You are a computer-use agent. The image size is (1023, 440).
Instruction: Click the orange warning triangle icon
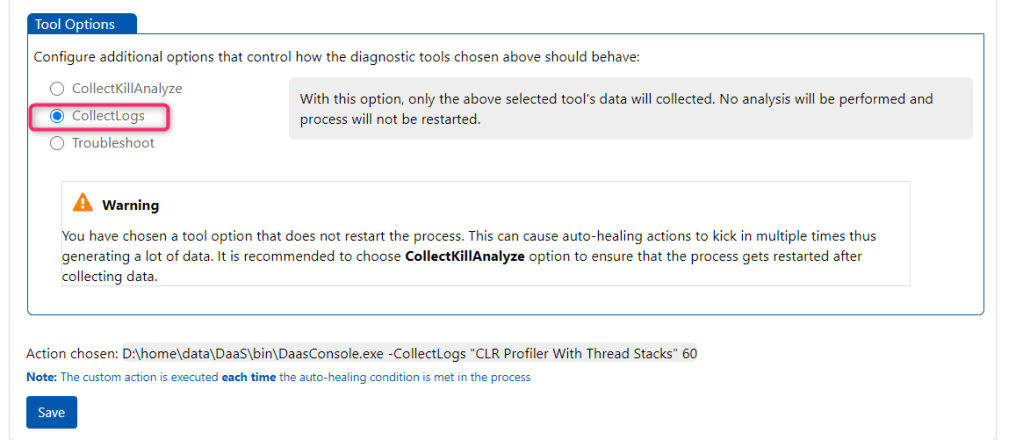point(83,204)
